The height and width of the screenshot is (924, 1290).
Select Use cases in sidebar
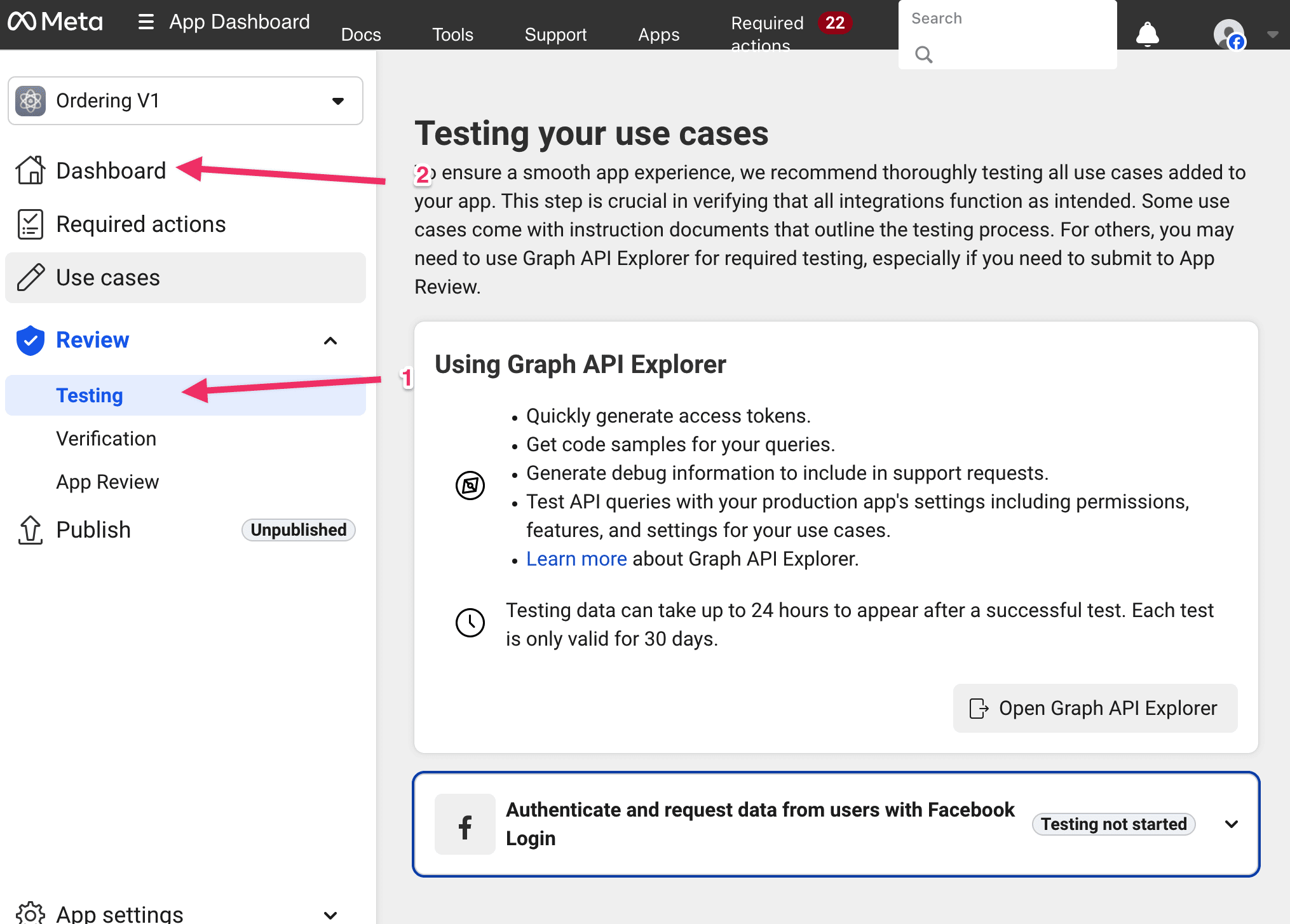coord(186,278)
